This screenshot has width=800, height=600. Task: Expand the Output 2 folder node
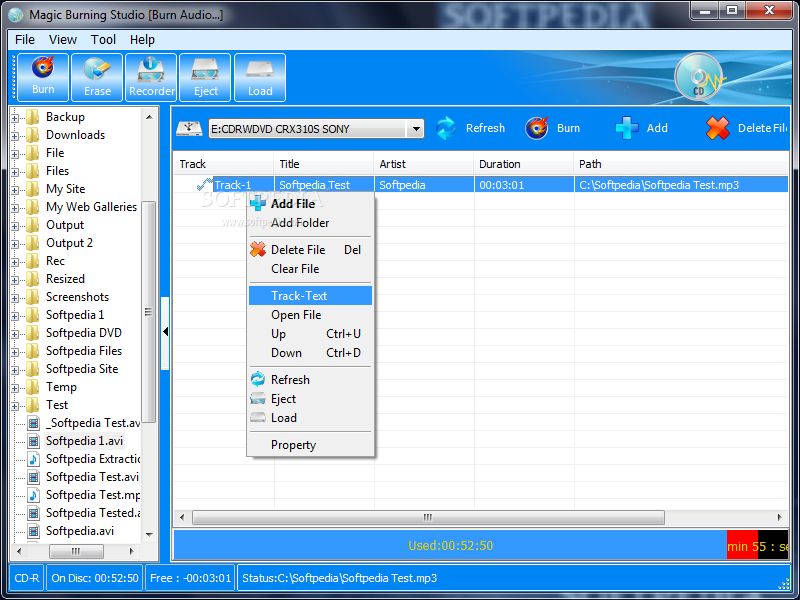point(15,244)
